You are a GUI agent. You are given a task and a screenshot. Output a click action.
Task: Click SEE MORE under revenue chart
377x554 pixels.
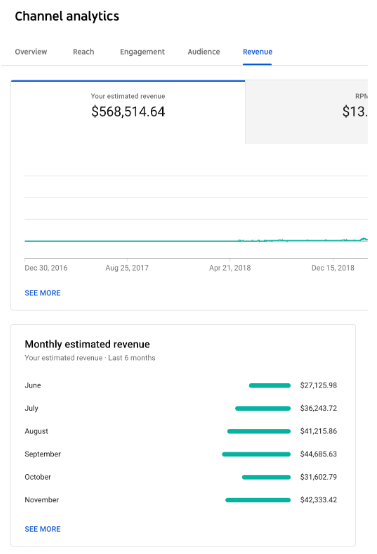42,293
